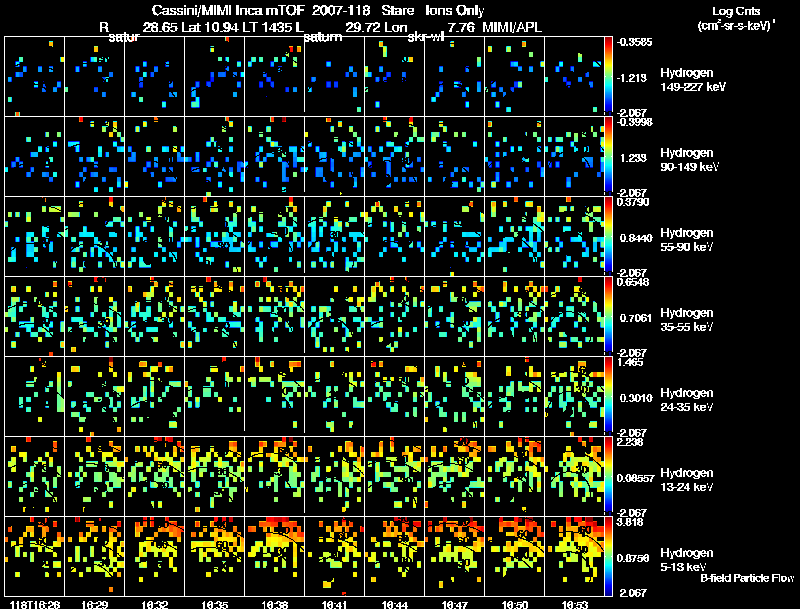
Task: Click the '16:41' time axis label
Action: (335, 605)
